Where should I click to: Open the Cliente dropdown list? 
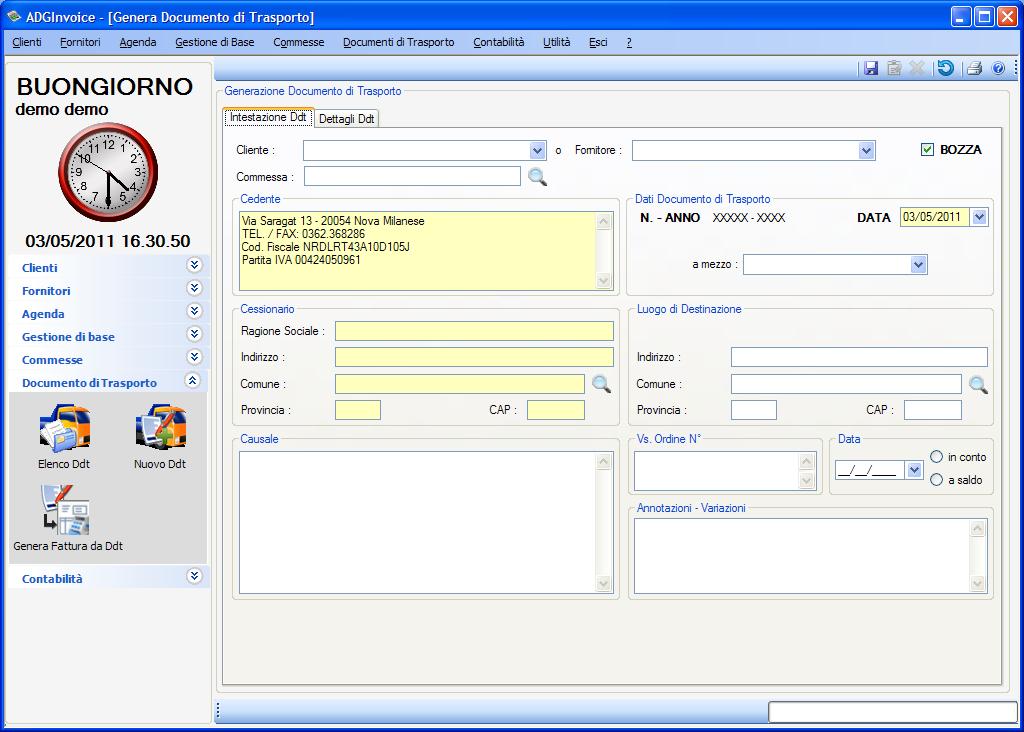pos(537,150)
